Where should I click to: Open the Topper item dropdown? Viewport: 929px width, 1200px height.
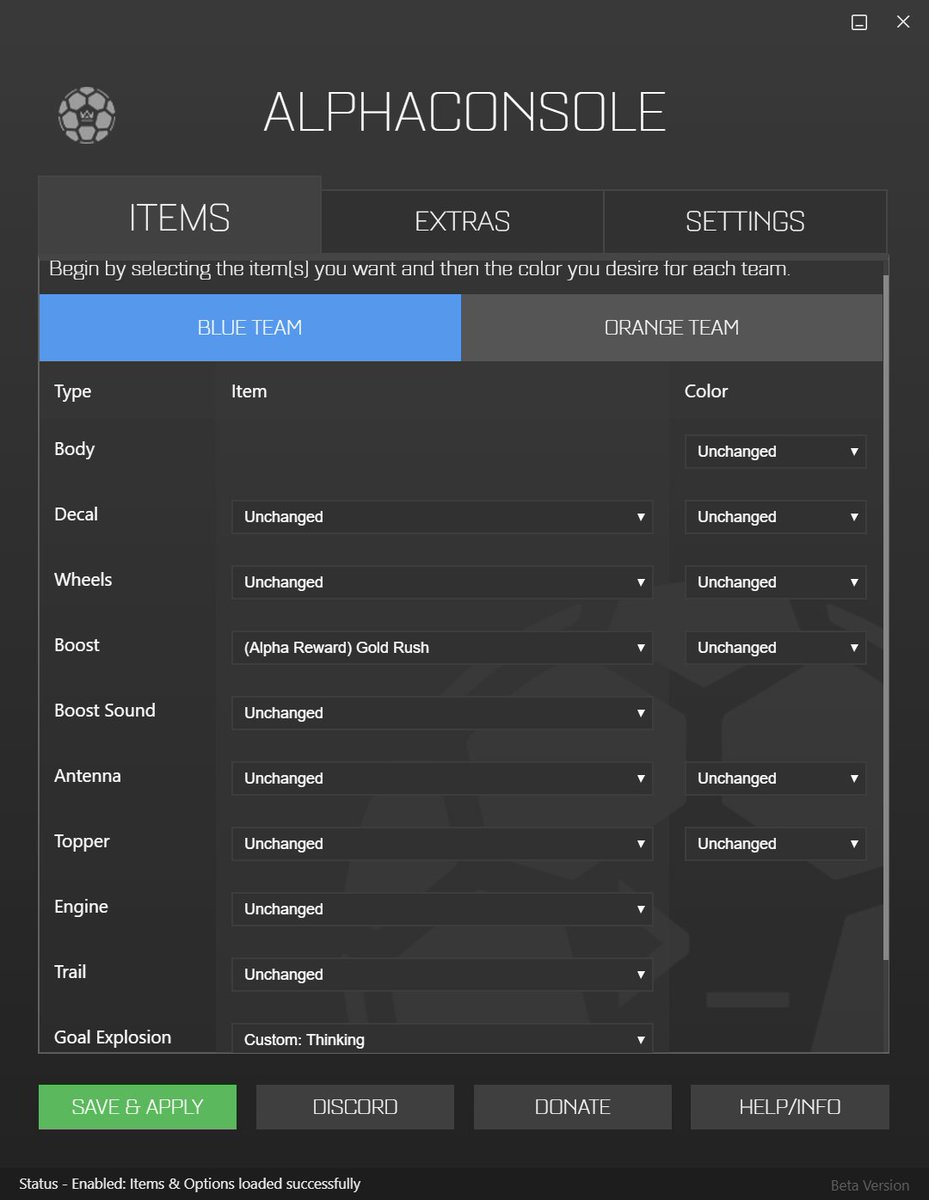click(441, 843)
